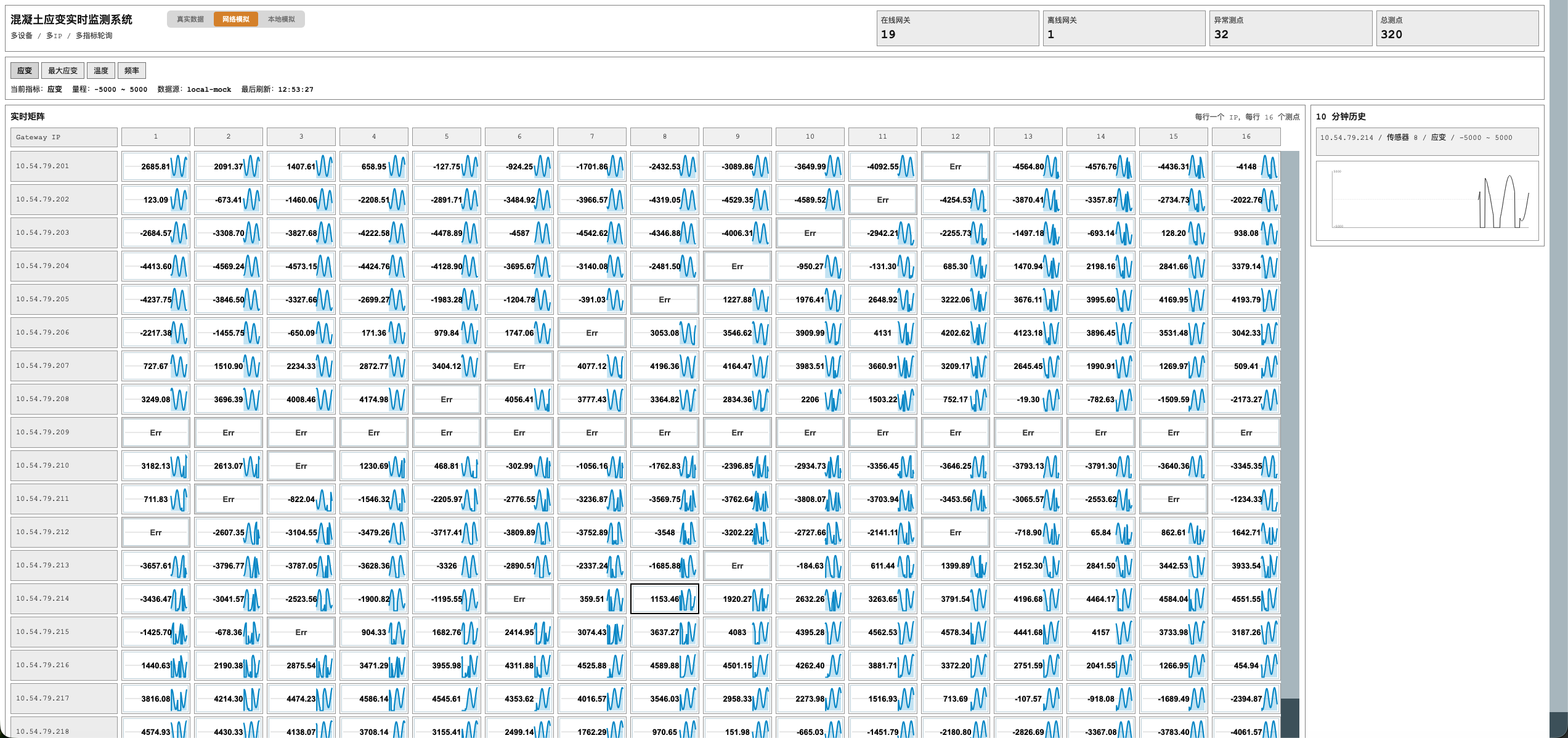Image resolution: width=1568 pixels, height=738 pixels.
Task: Click sparkline cell showing 1153.46
Action: pyautogui.click(x=665, y=599)
